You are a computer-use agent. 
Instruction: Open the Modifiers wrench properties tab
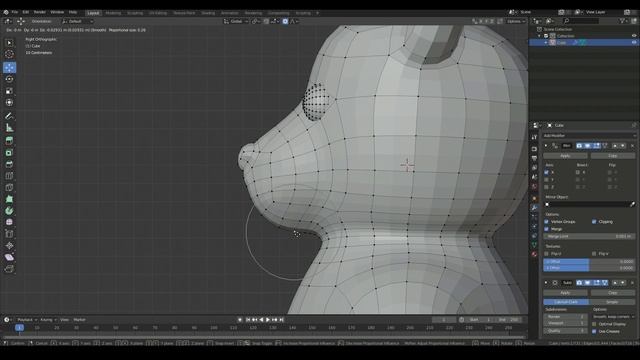[534, 208]
